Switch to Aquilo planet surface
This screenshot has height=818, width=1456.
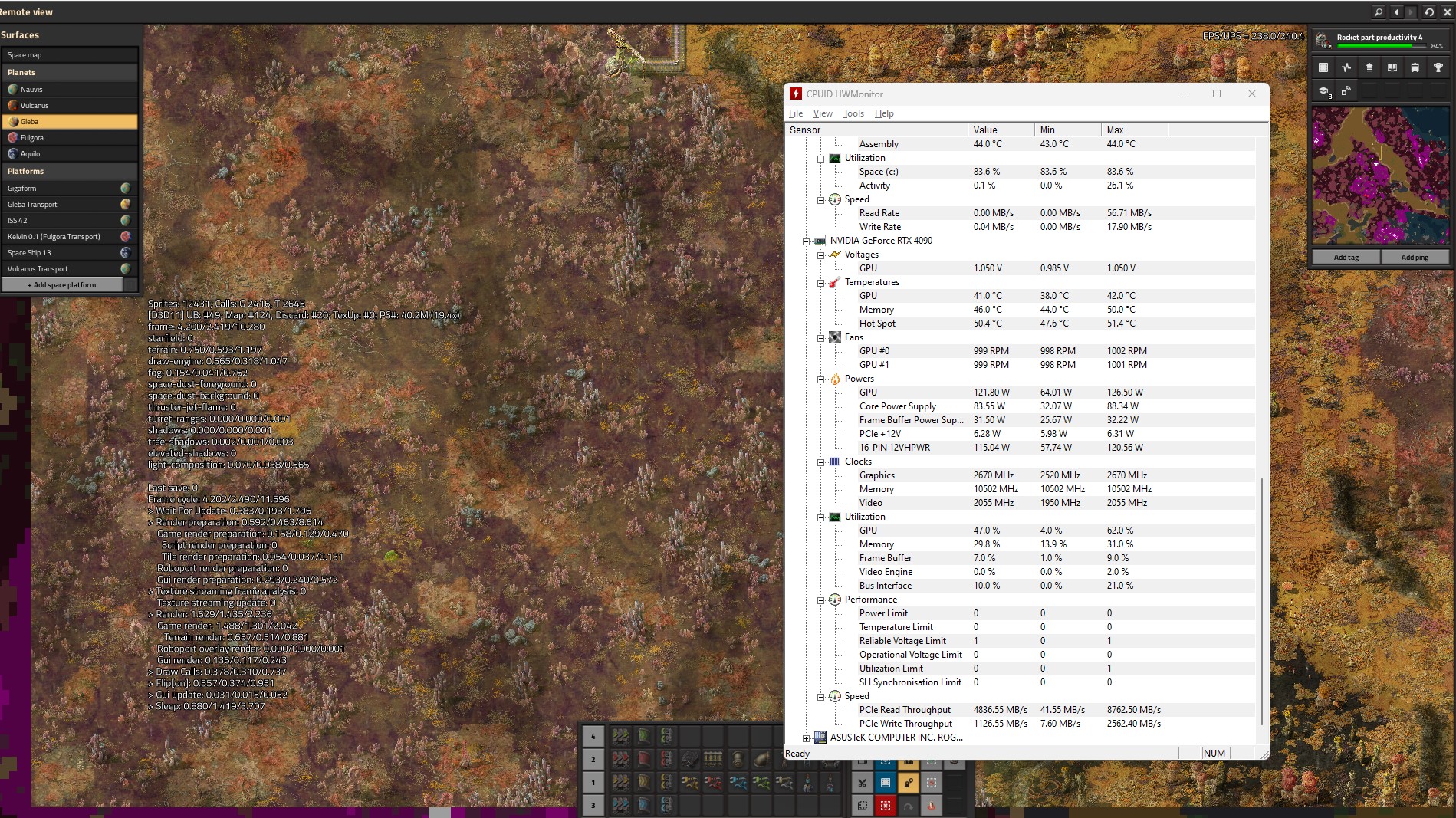coord(70,153)
